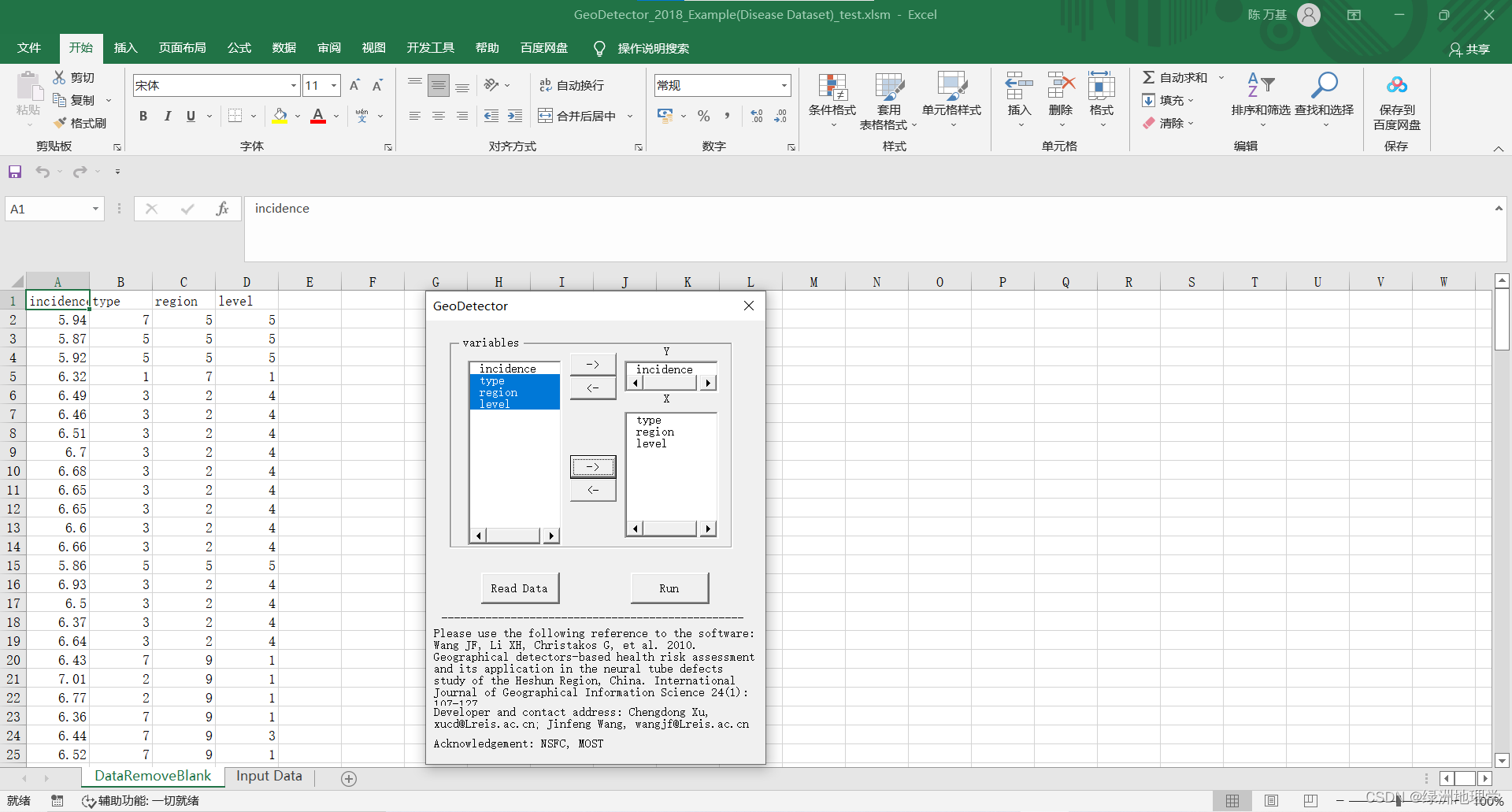Switch to the 页面布局 Page Layout tab
Image resolution: width=1512 pixels, height=812 pixels.
(183, 48)
